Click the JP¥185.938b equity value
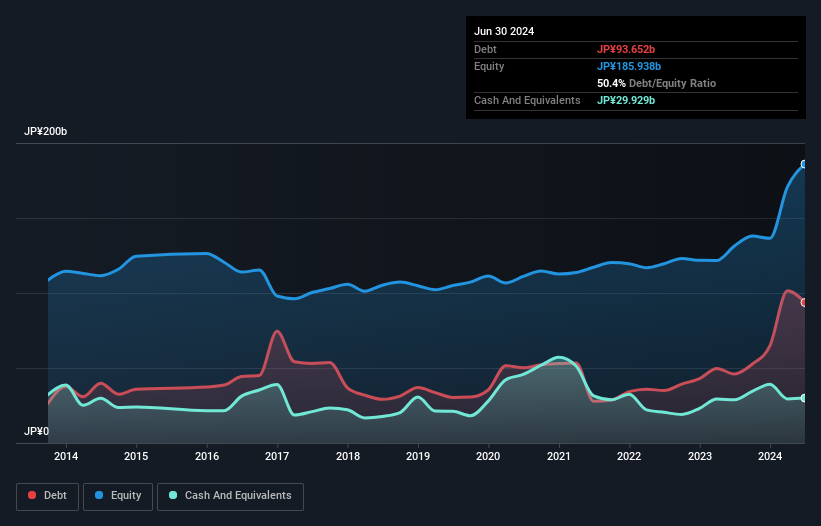The width and height of the screenshot is (821, 526). coord(629,66)
